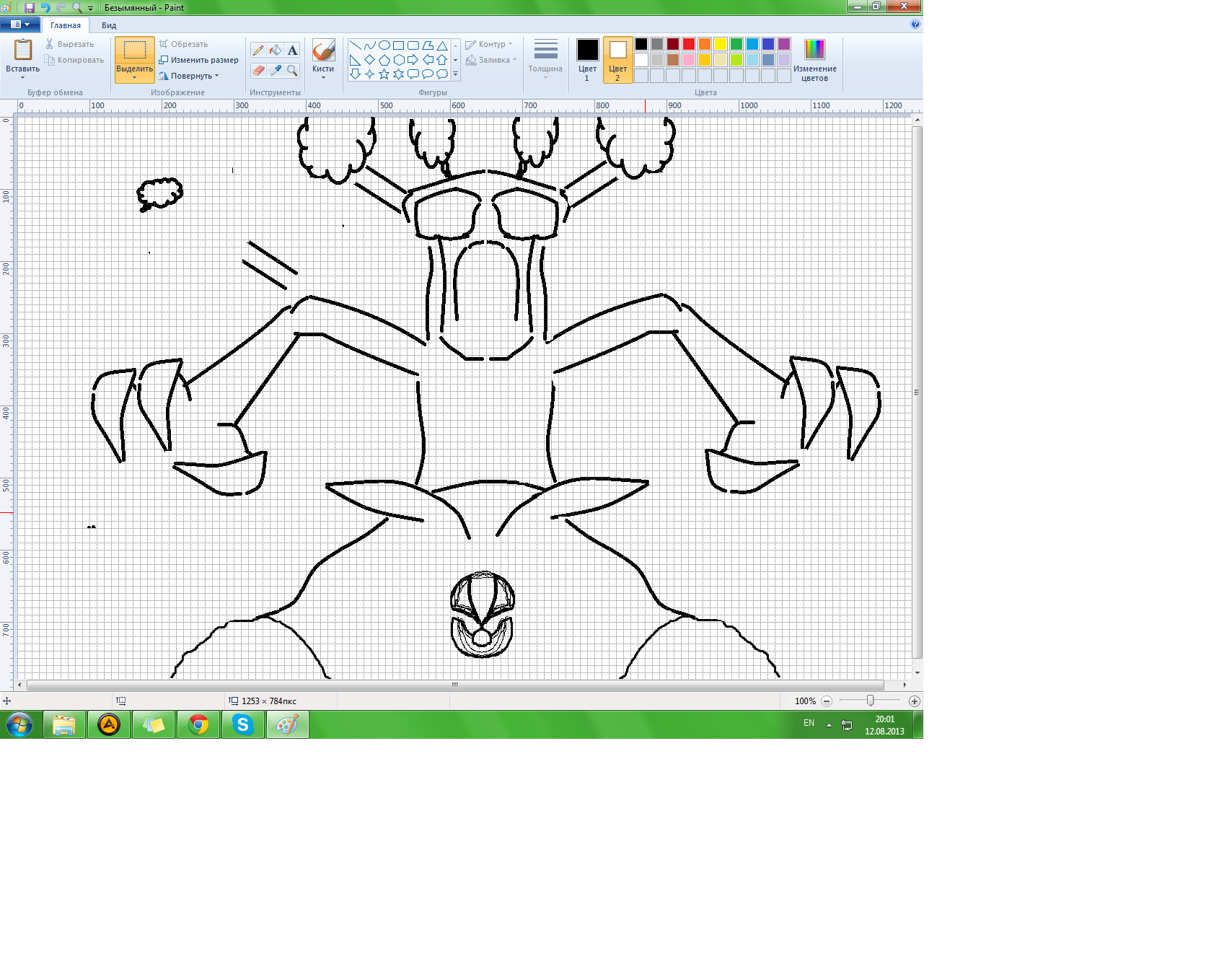Choose the Pentagon shape
1232x974 pixels.
(384, 60)
